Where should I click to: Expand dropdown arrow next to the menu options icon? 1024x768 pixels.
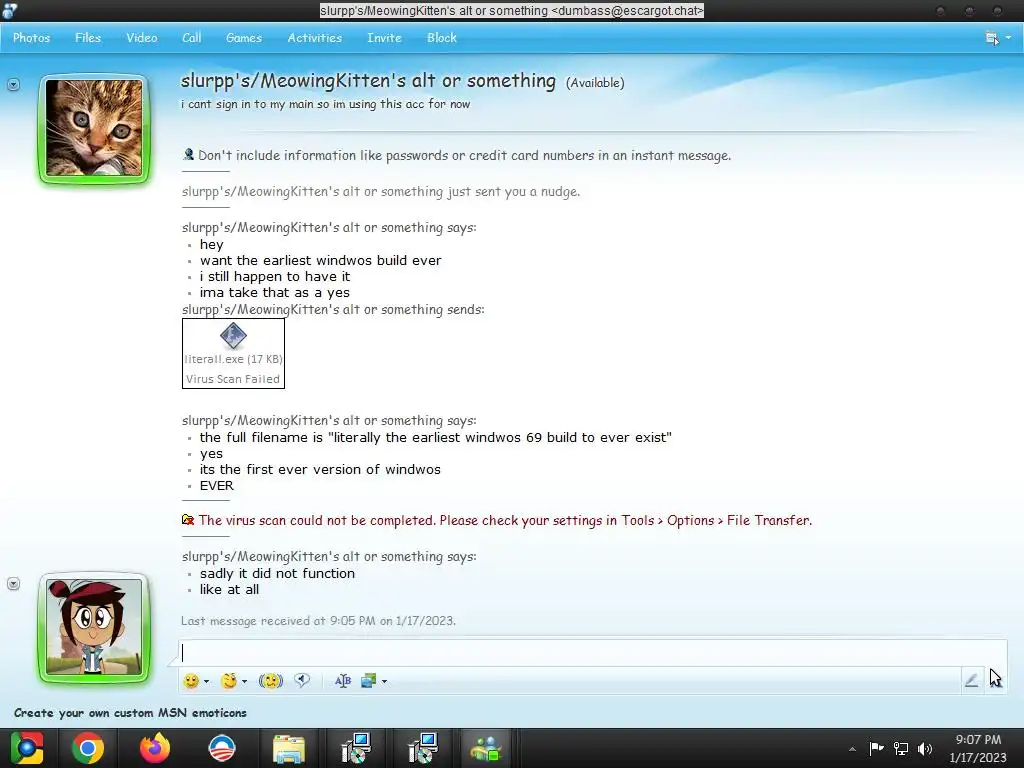click(1008, 38)
